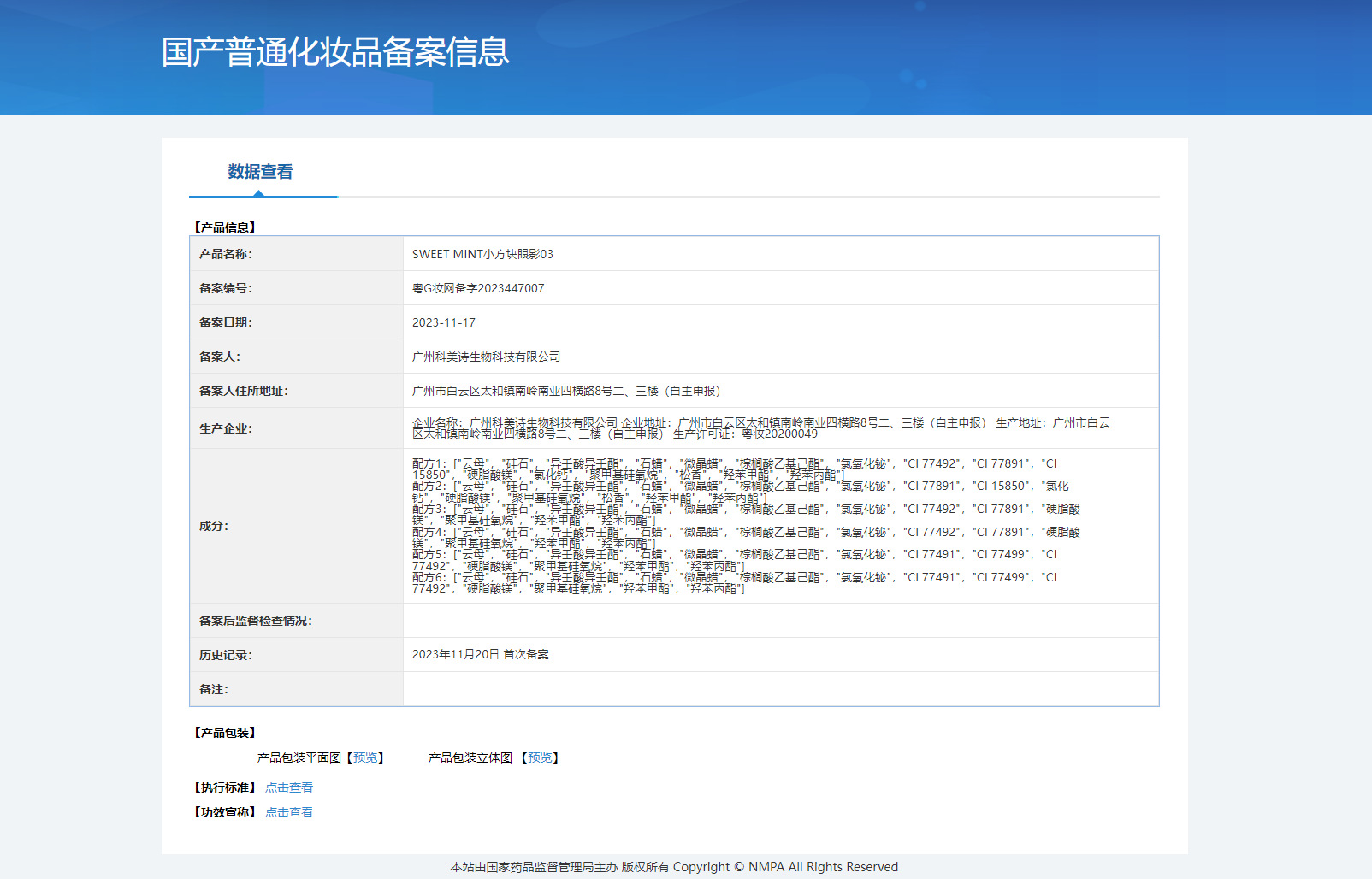This screenshot has width=1372, height=879.
Task: Select history record 2023年11月20日 首次备案
Action: [481, 654]
